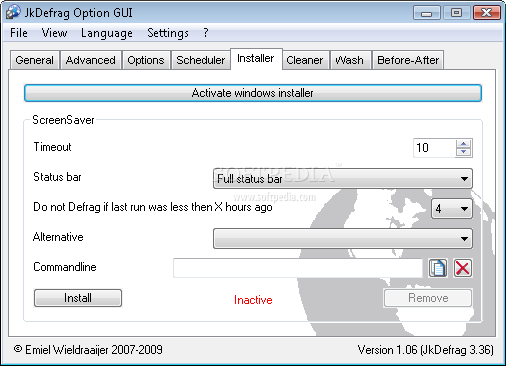Viewport: 506px width, 366px height.
Task: Open the File menu
Action: tap(19, 33)
